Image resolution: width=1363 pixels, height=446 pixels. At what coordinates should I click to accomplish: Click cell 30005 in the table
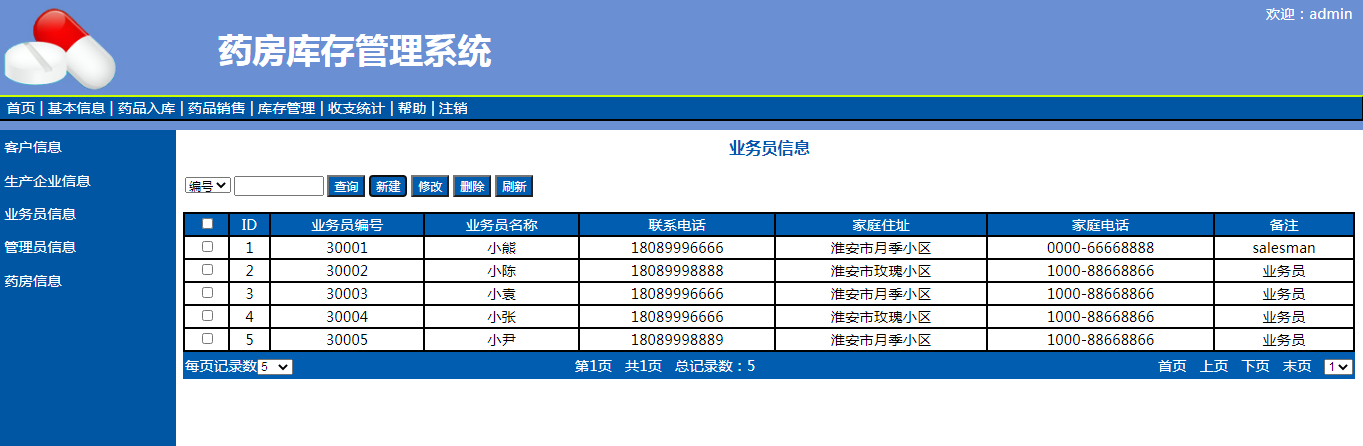point(347,339)
